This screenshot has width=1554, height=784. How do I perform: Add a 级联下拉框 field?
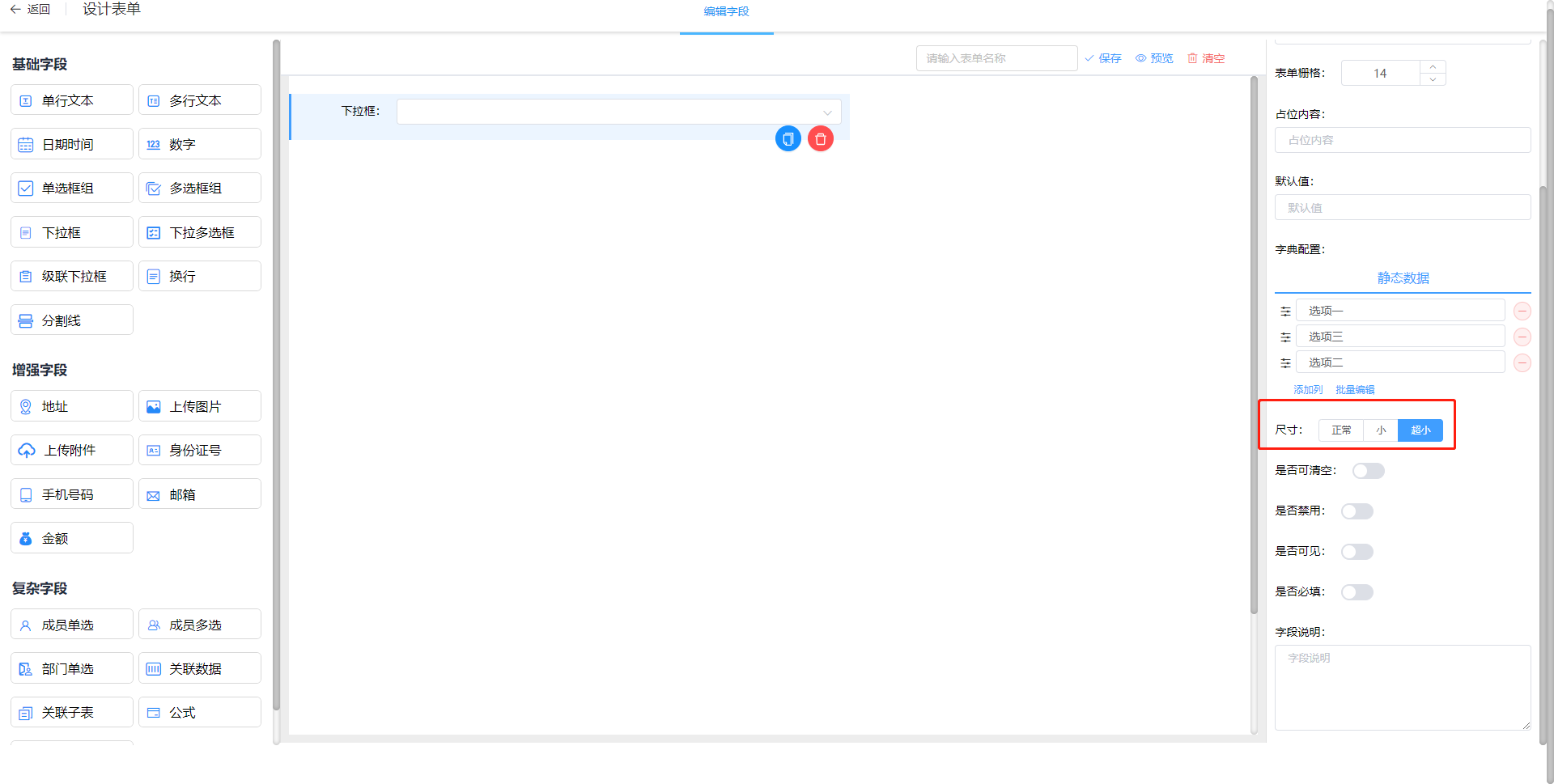(x=72, y=276)
